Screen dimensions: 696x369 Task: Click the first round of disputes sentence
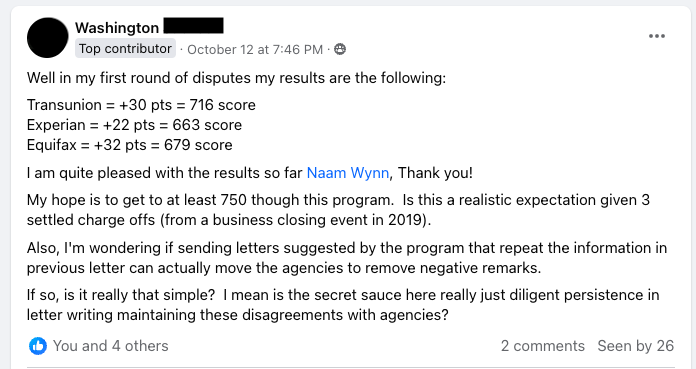click(236, 78)
